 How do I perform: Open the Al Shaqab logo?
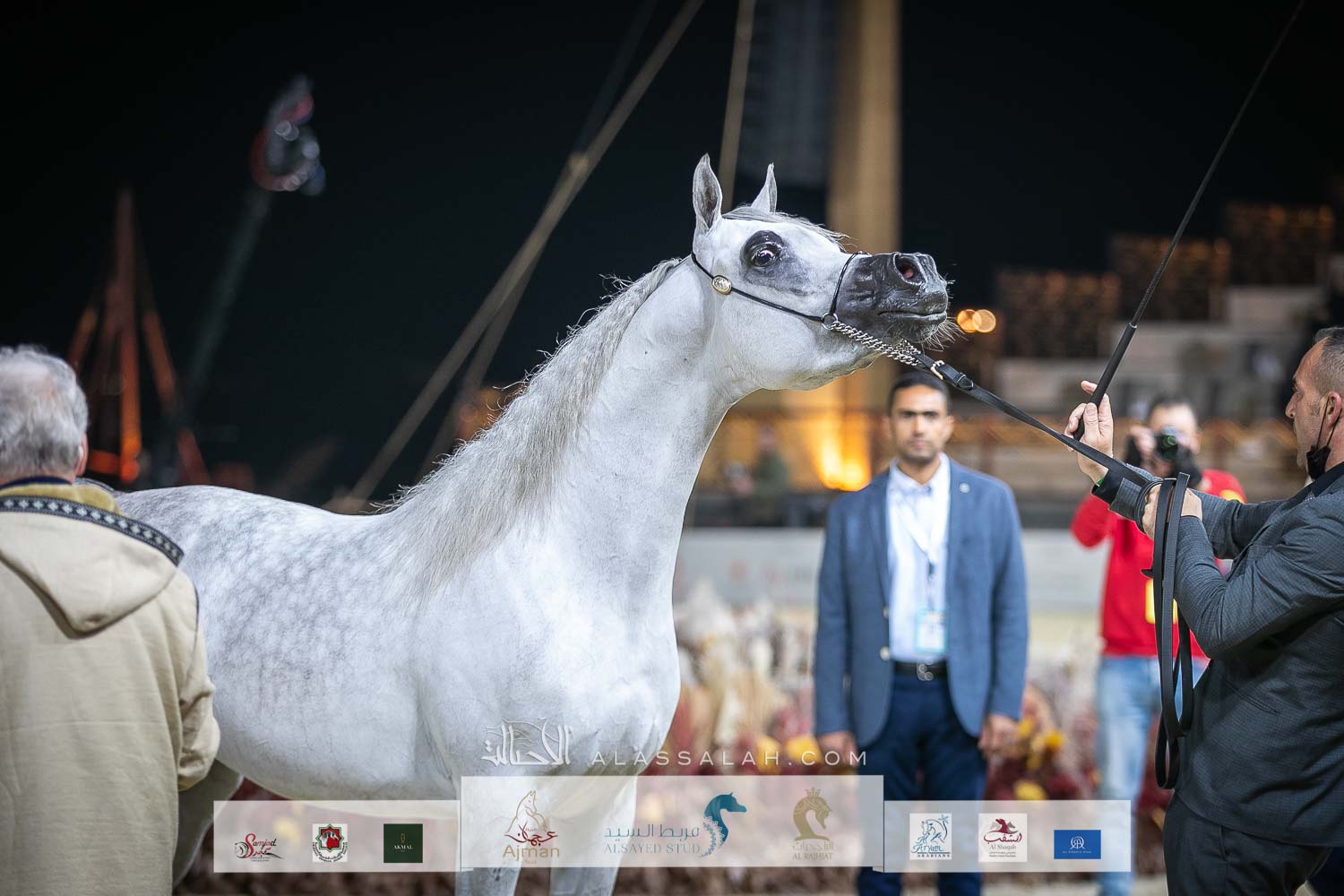(1003, 837)
